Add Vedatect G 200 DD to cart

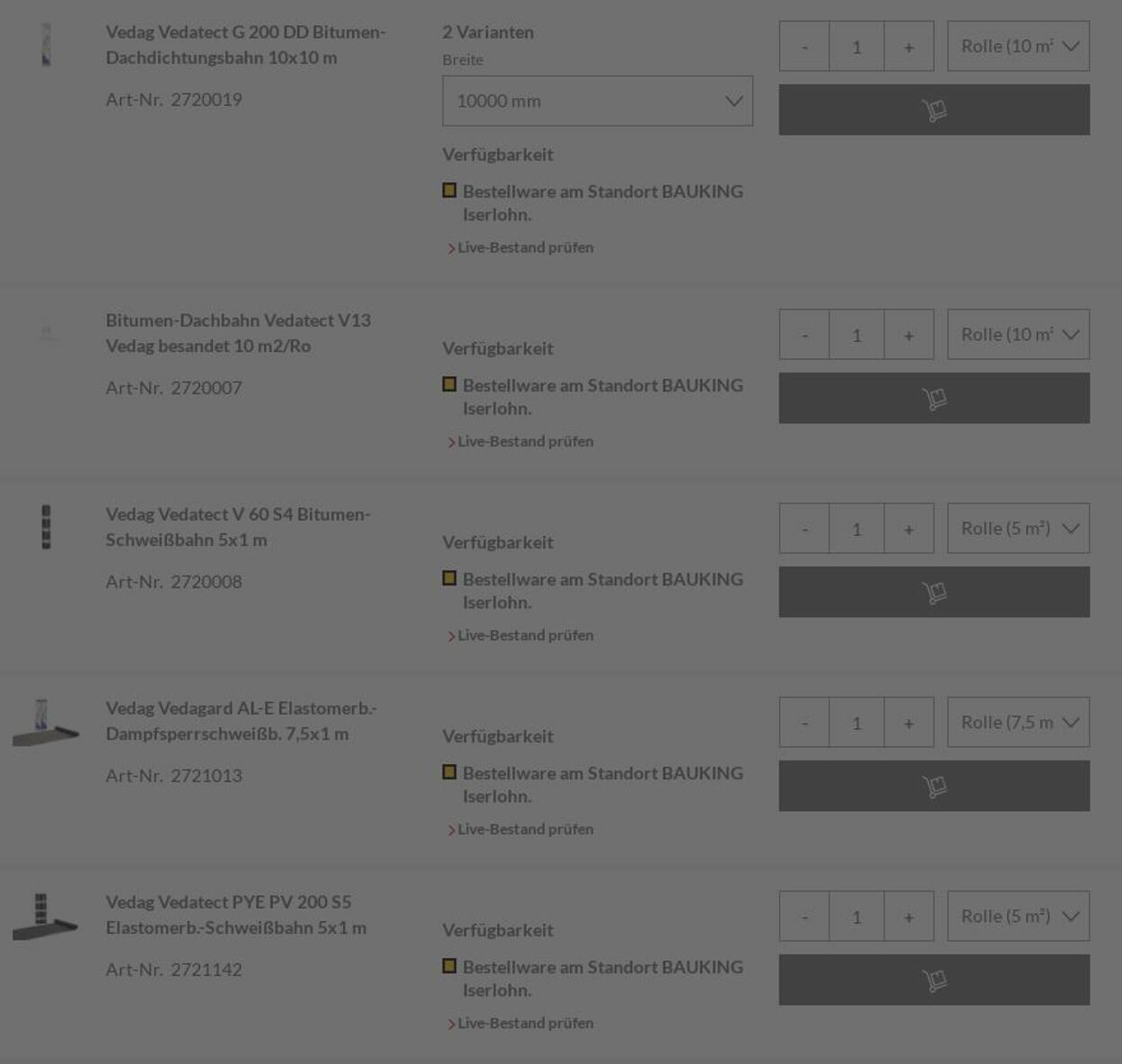point(934,110)
